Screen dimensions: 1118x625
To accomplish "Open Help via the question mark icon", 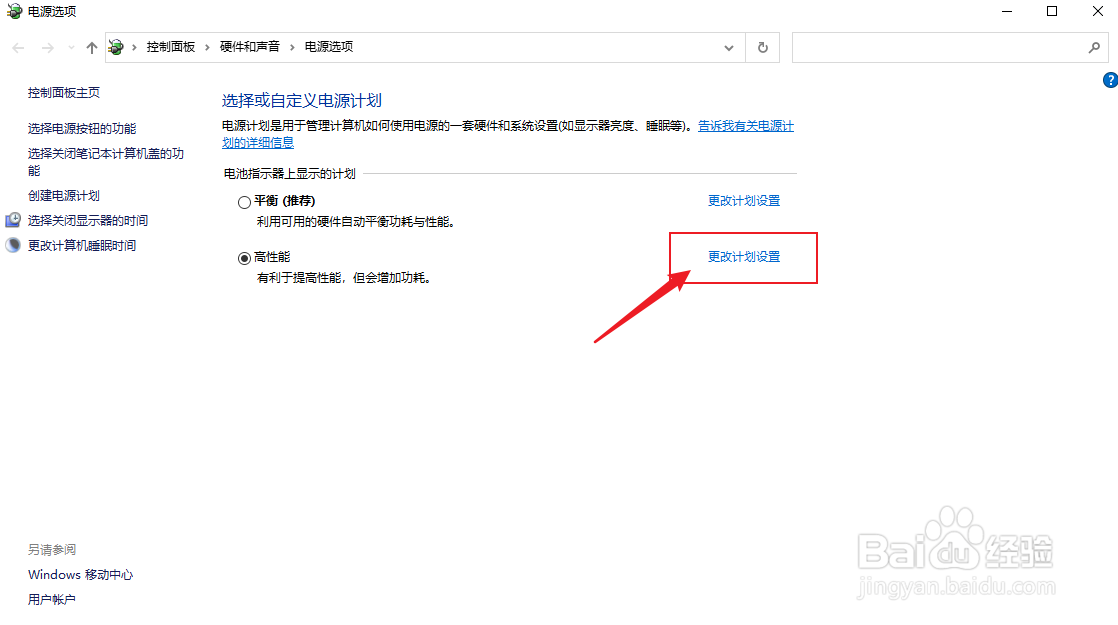I will click(1109, 80).
